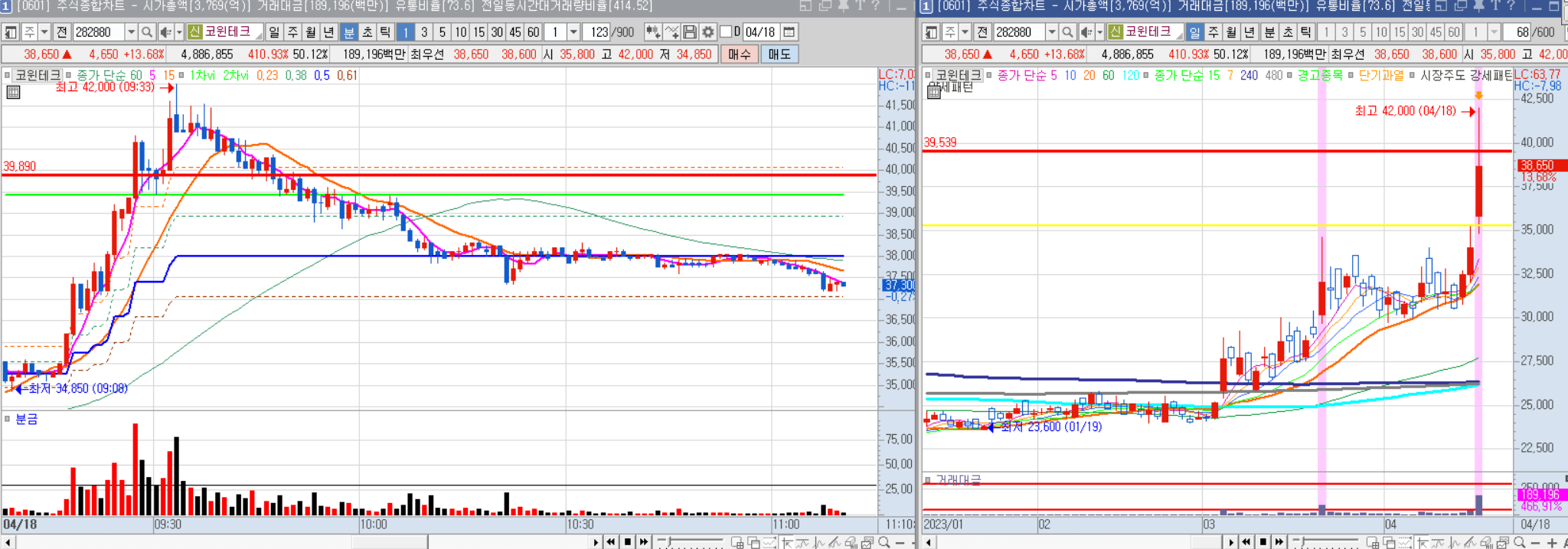Select the 15-minute interval button in left chart
The height and width of the screenshot is (549, 1568).
[479, 32]
